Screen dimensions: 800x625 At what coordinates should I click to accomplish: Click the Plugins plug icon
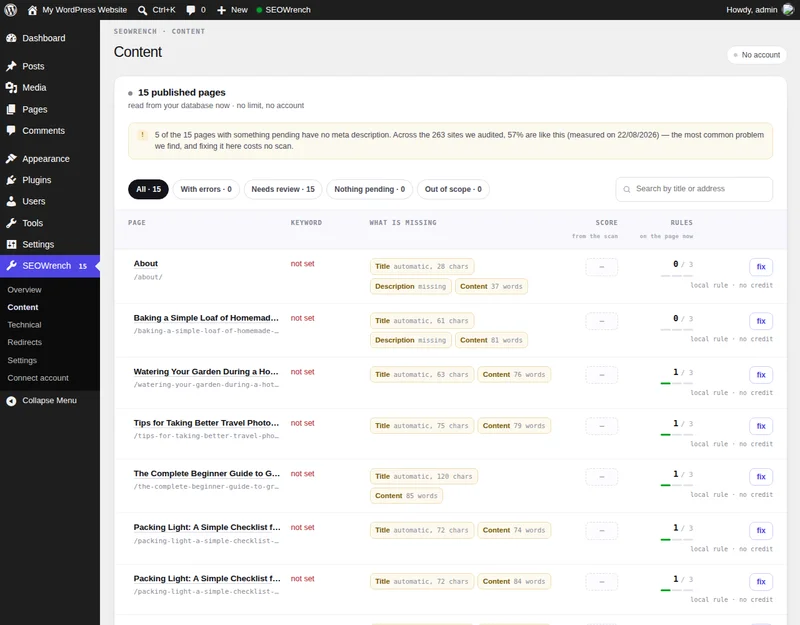coord(11,180)
